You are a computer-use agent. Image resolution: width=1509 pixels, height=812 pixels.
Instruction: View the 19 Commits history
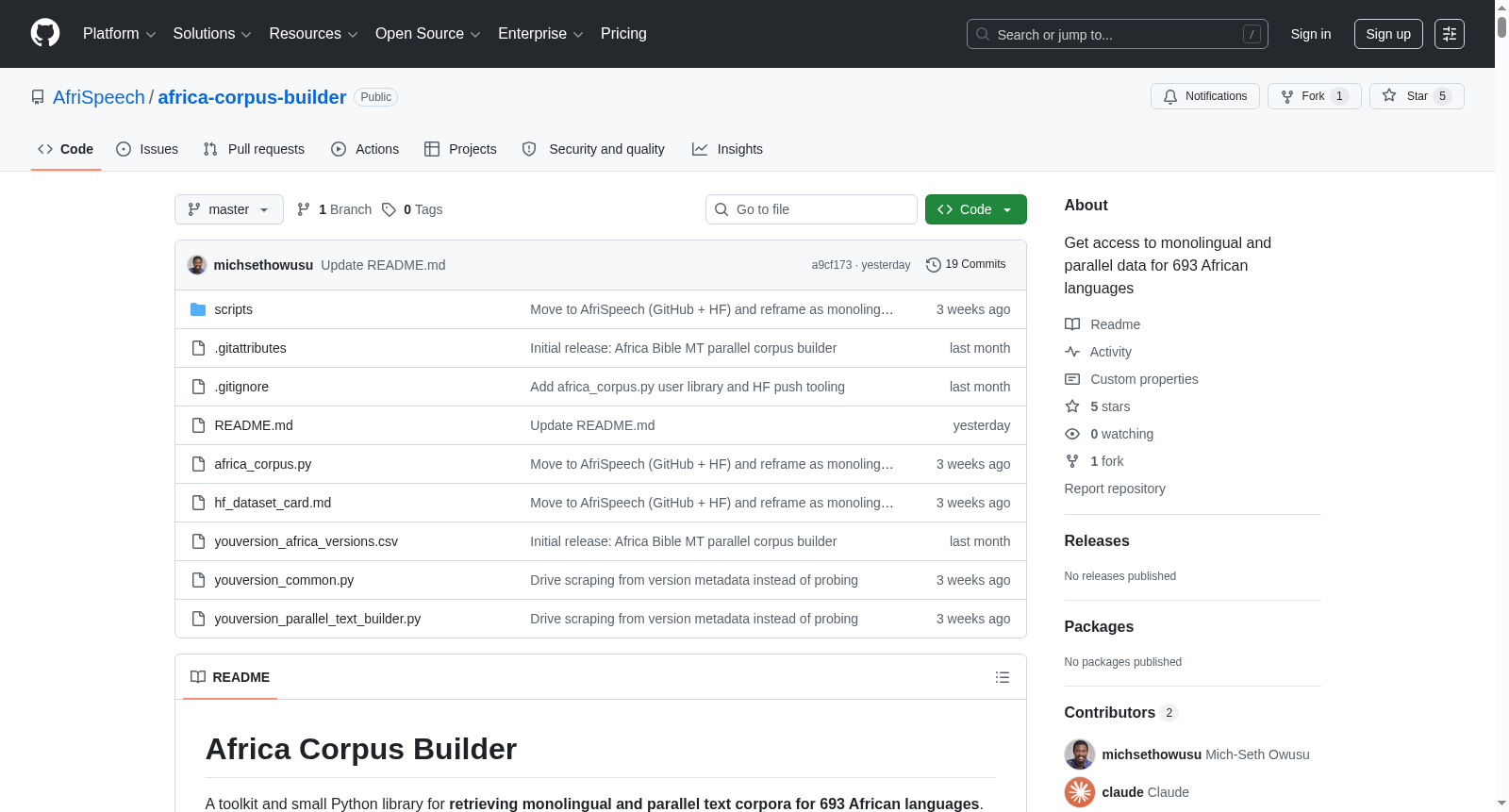point(966,265)
